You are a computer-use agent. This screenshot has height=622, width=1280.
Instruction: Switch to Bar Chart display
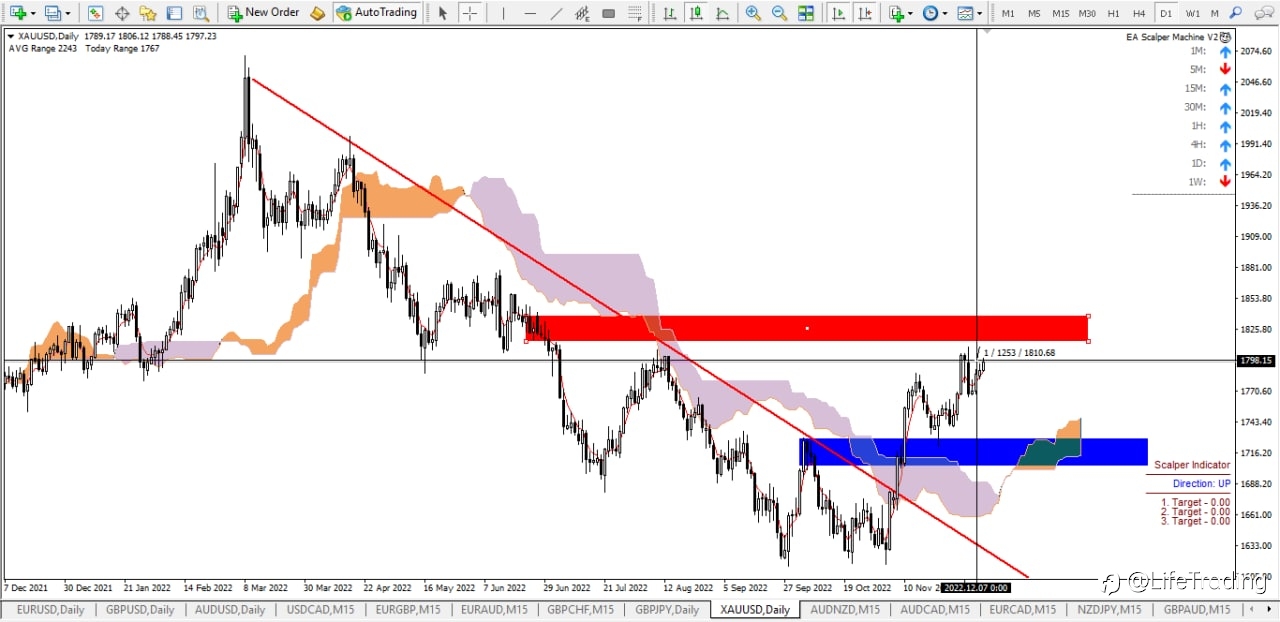(x=669, y=13)
